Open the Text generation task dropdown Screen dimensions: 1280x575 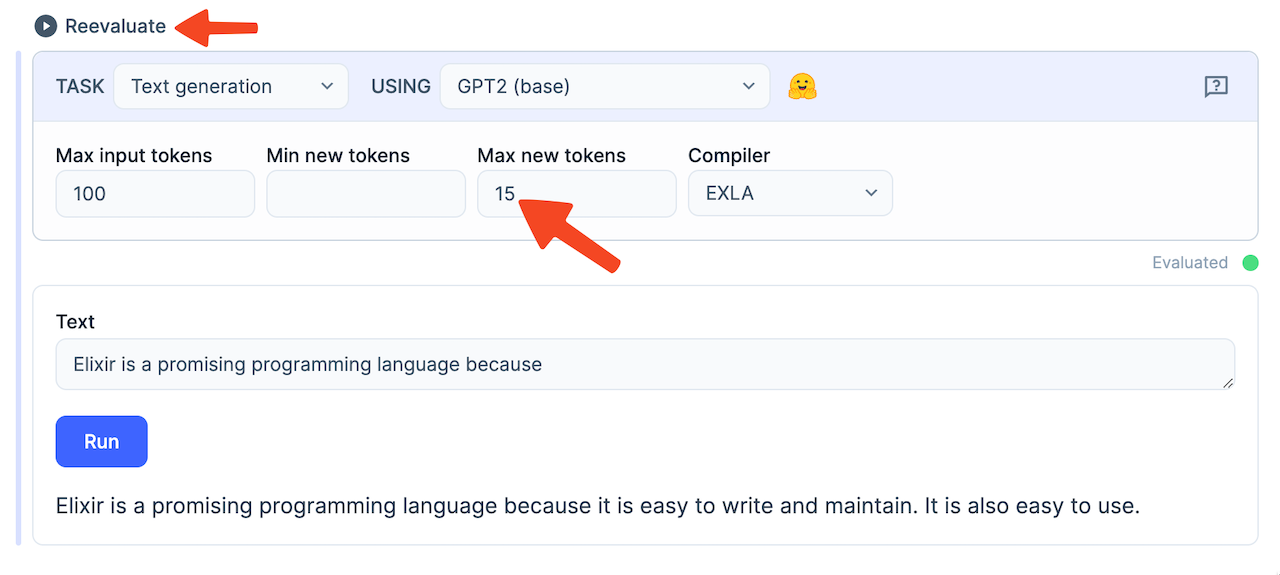click(231, 87)
